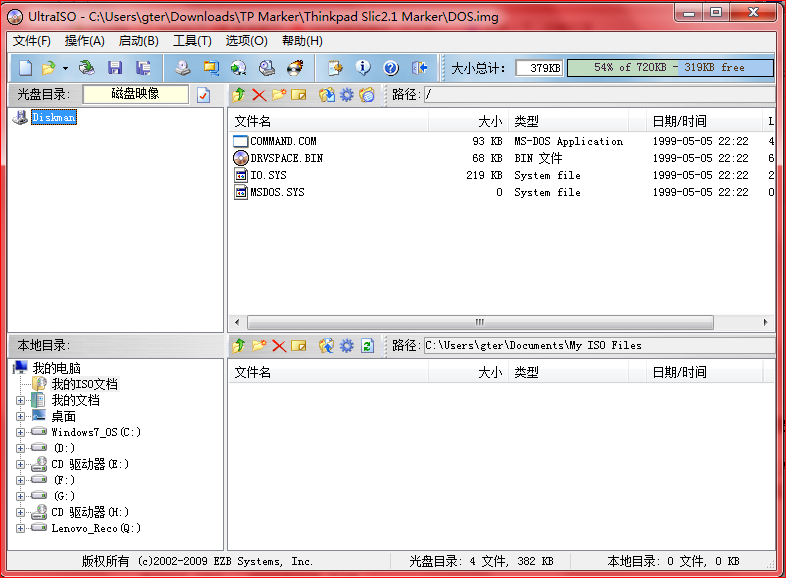
Task: Toggle the red checkmark box beside 磁盘映像
Action: [x=203, y=95]
